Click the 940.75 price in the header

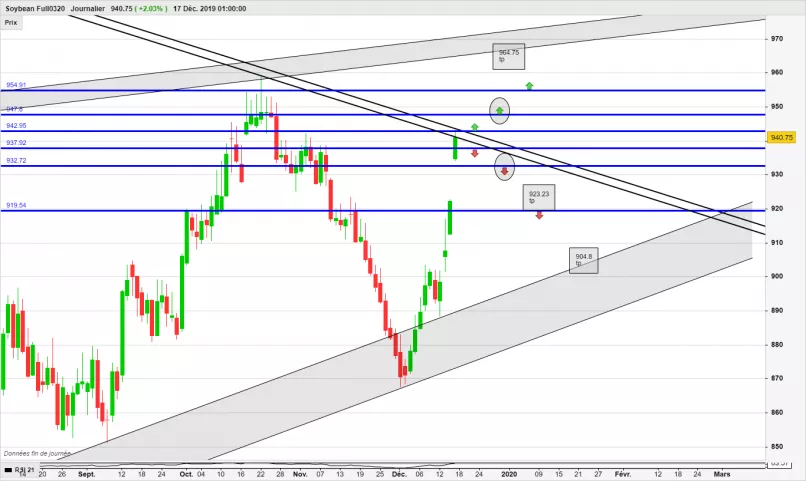(121, 9)
